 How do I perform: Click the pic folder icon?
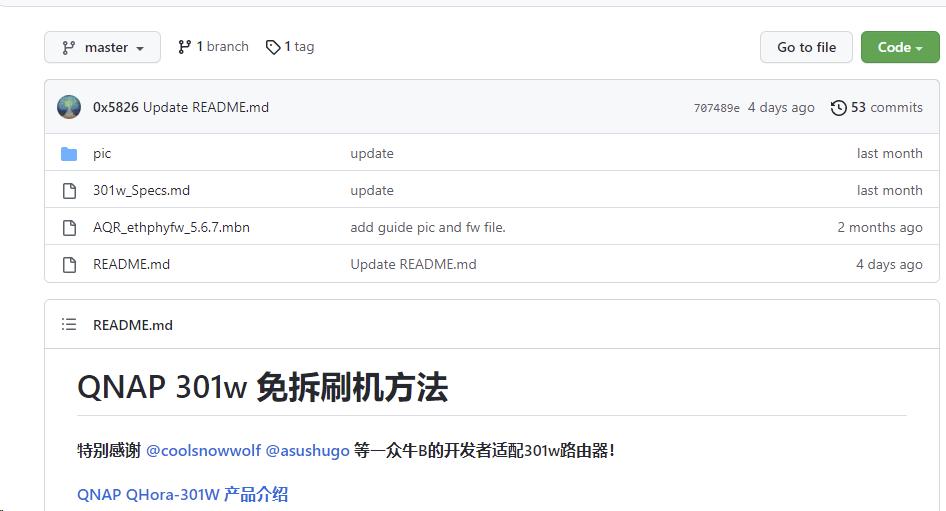[69, 154]
